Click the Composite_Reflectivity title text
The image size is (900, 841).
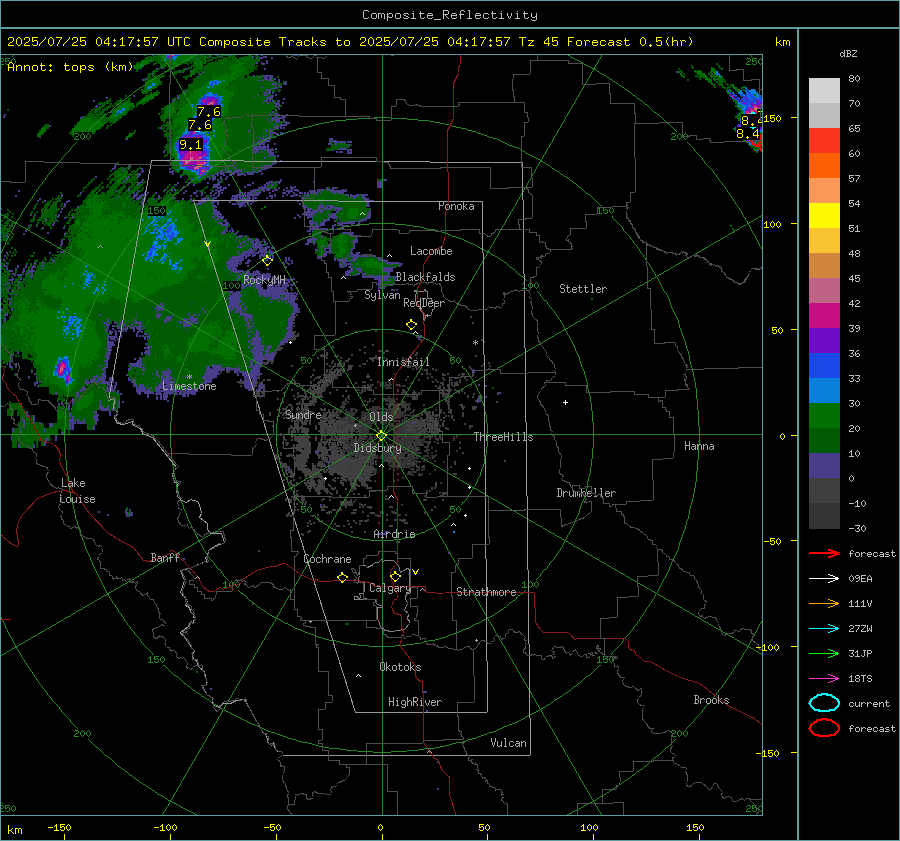450,15
